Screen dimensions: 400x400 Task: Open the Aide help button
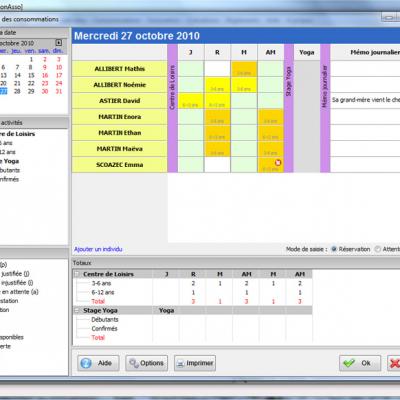[98, 363]
